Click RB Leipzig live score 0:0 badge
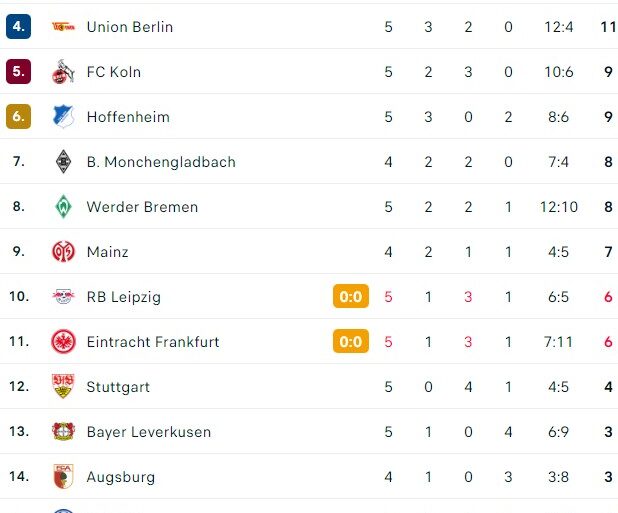The width and height of the screenshot is (618, 513). pyautogui.click(x=350, y=297)
